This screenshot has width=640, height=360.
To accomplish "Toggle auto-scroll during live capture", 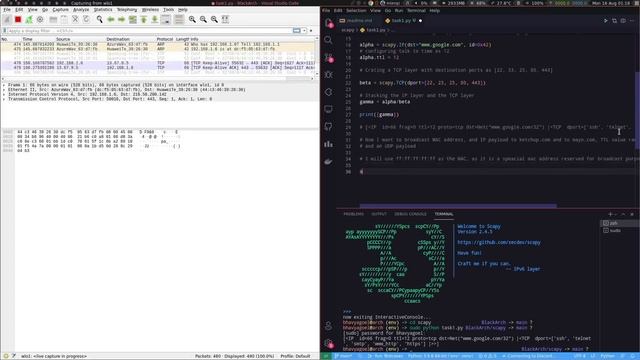I will (x=166, y=19).
